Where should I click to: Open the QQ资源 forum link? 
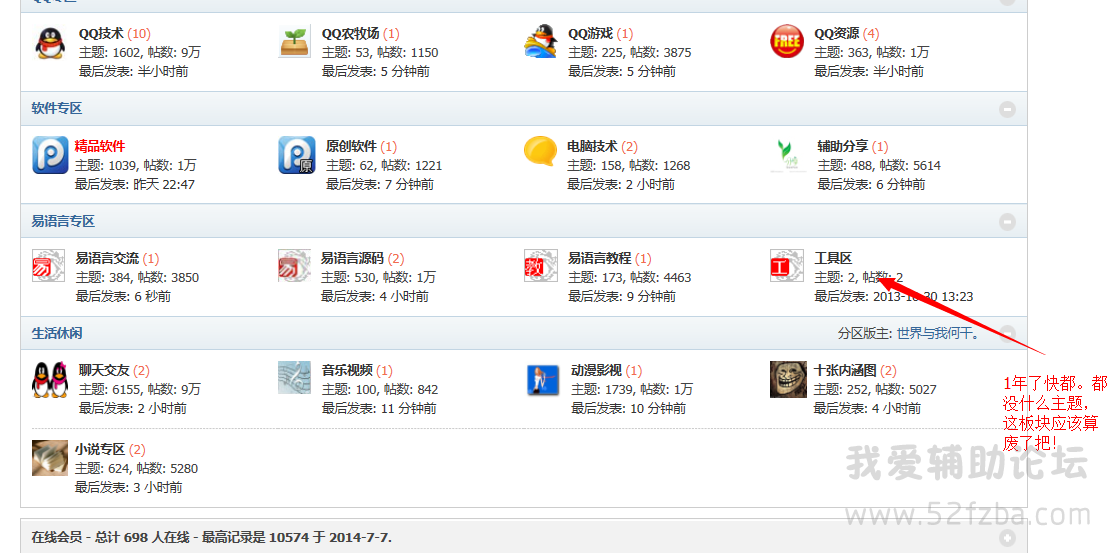tap(836, 33)
